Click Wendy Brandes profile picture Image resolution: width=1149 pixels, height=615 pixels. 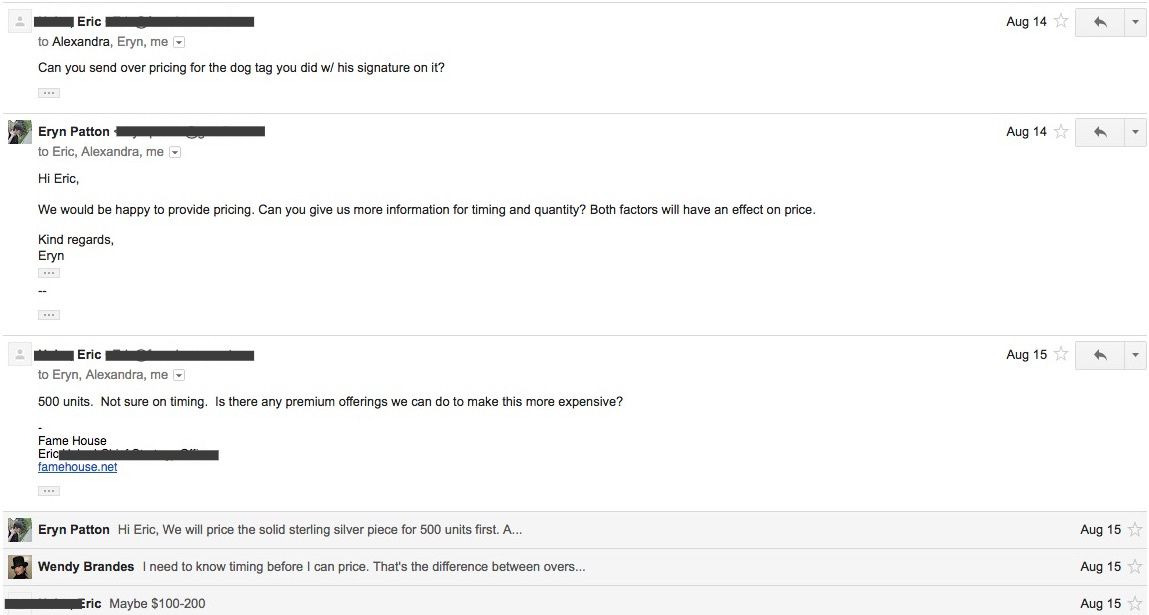[20, 567]
